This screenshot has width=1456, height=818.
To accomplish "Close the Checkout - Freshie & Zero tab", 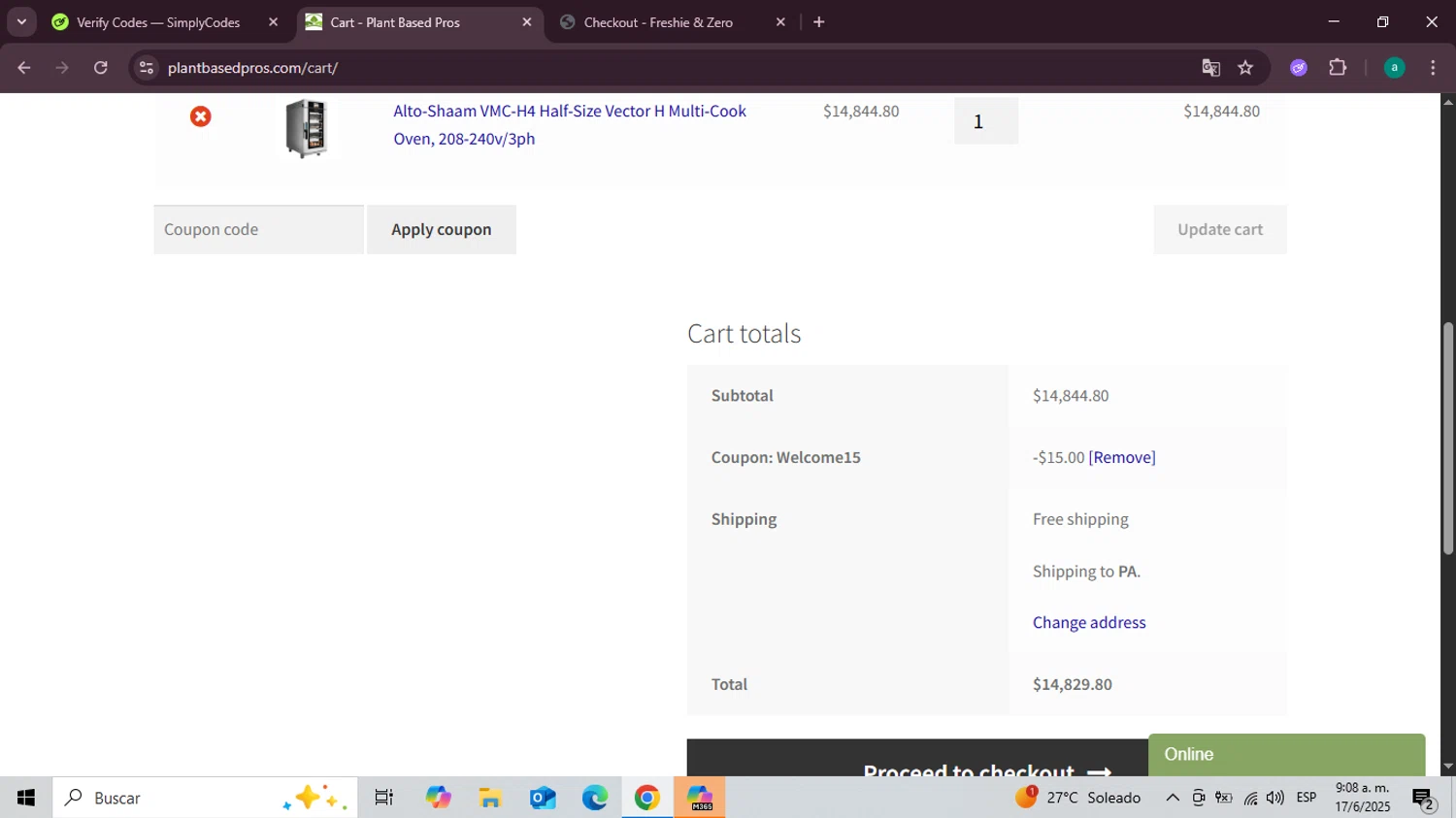I will click(780, 22).
